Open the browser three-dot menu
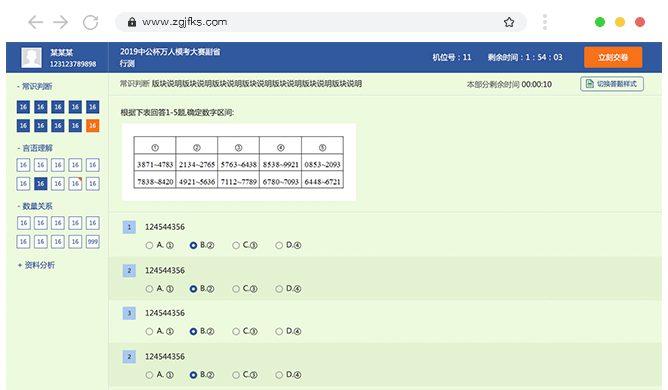Image resolution: width=668 pixels, height=390 pixels. coord(545,22)
